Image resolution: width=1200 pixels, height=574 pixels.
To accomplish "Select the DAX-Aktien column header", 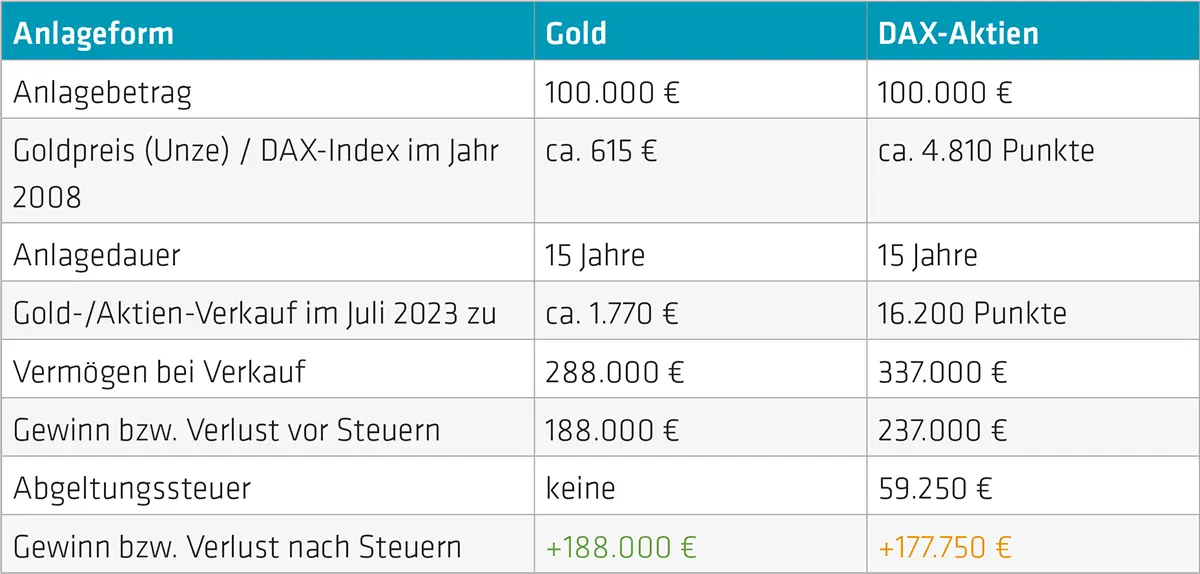I will point(958,33).
